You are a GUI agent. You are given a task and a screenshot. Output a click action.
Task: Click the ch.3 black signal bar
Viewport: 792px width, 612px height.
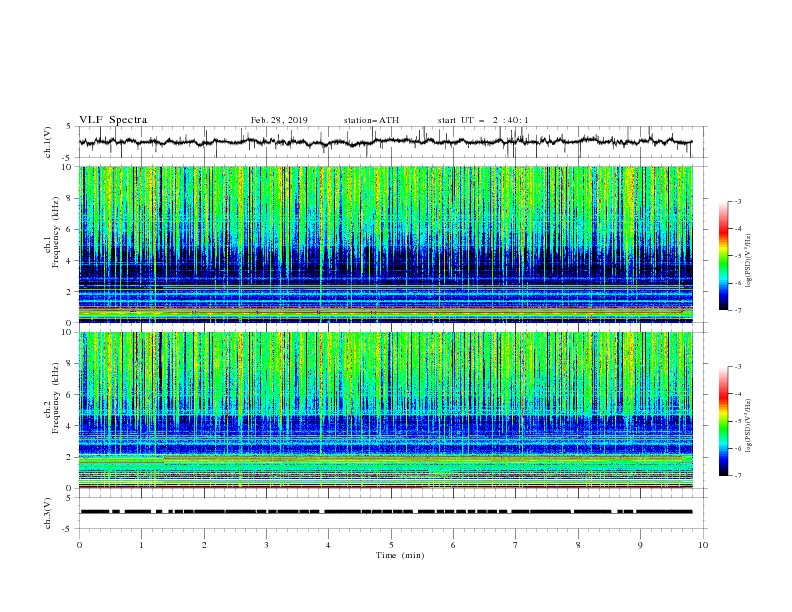(x=386, y=512)
